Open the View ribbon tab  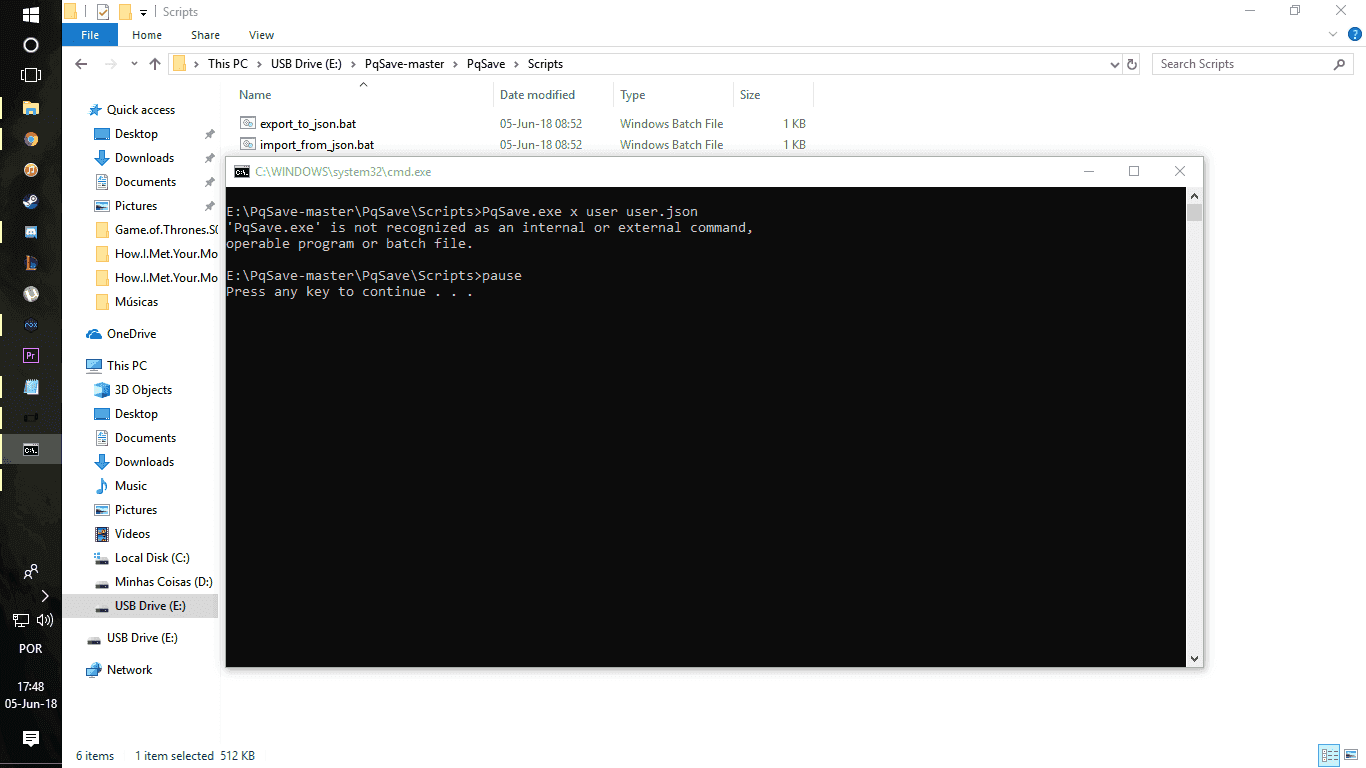click(262, 35)
